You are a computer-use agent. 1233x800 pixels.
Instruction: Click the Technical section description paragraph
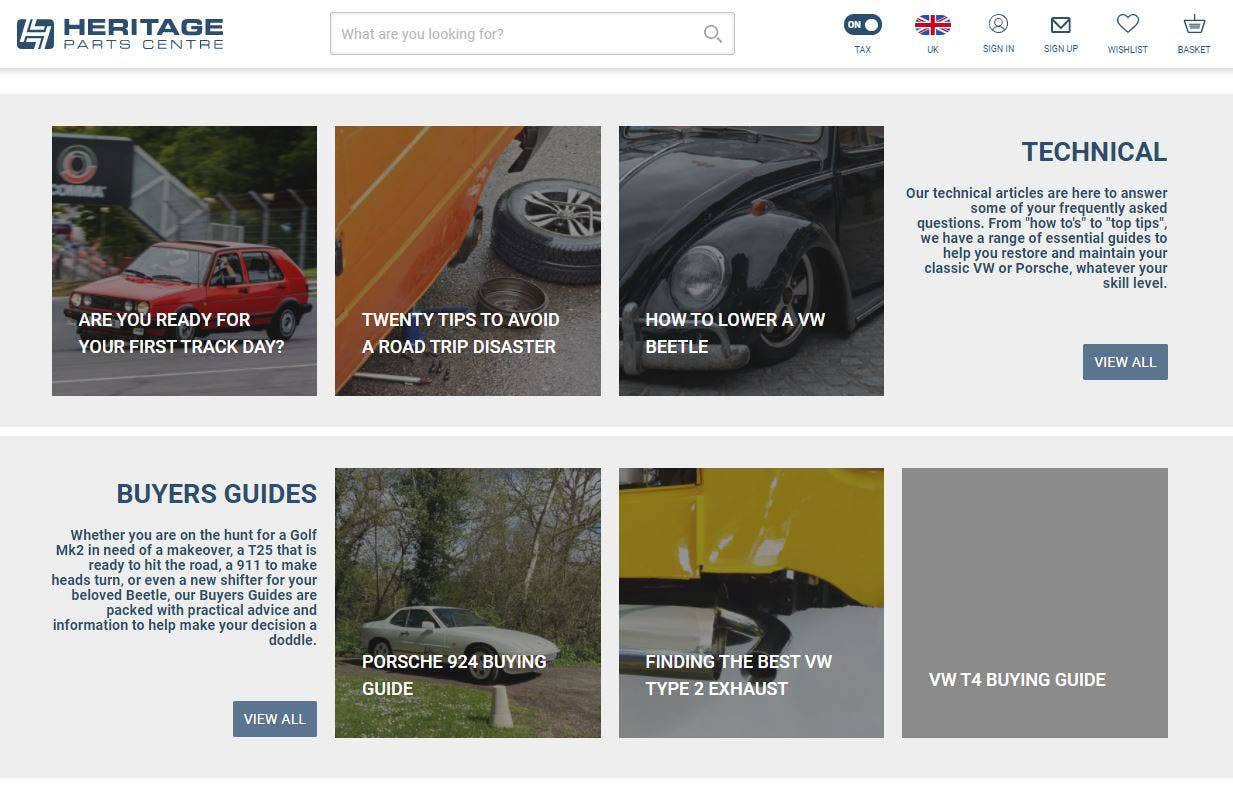1037,238
